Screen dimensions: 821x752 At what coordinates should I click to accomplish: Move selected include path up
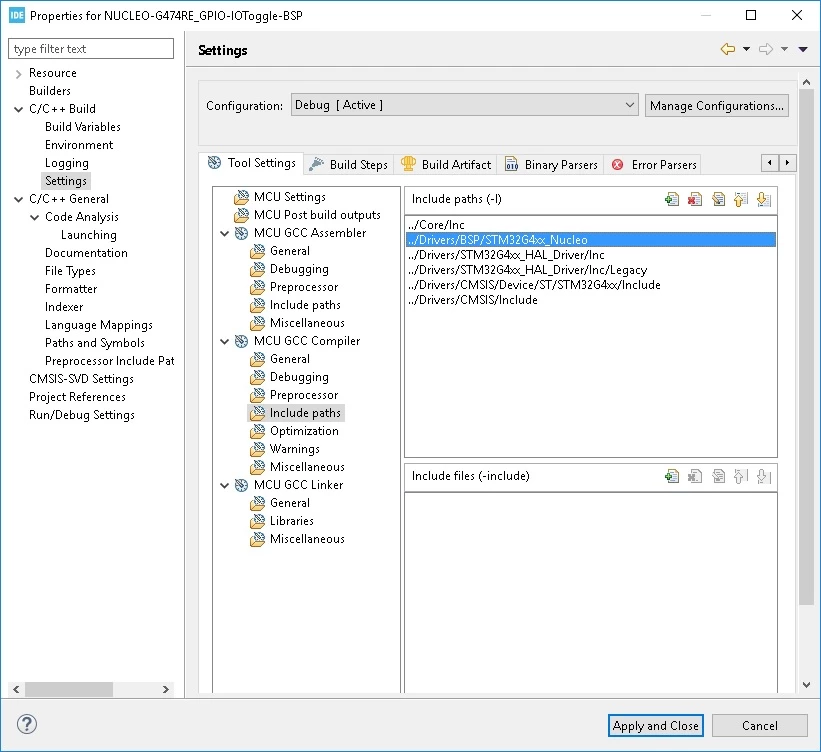point(741,200)
